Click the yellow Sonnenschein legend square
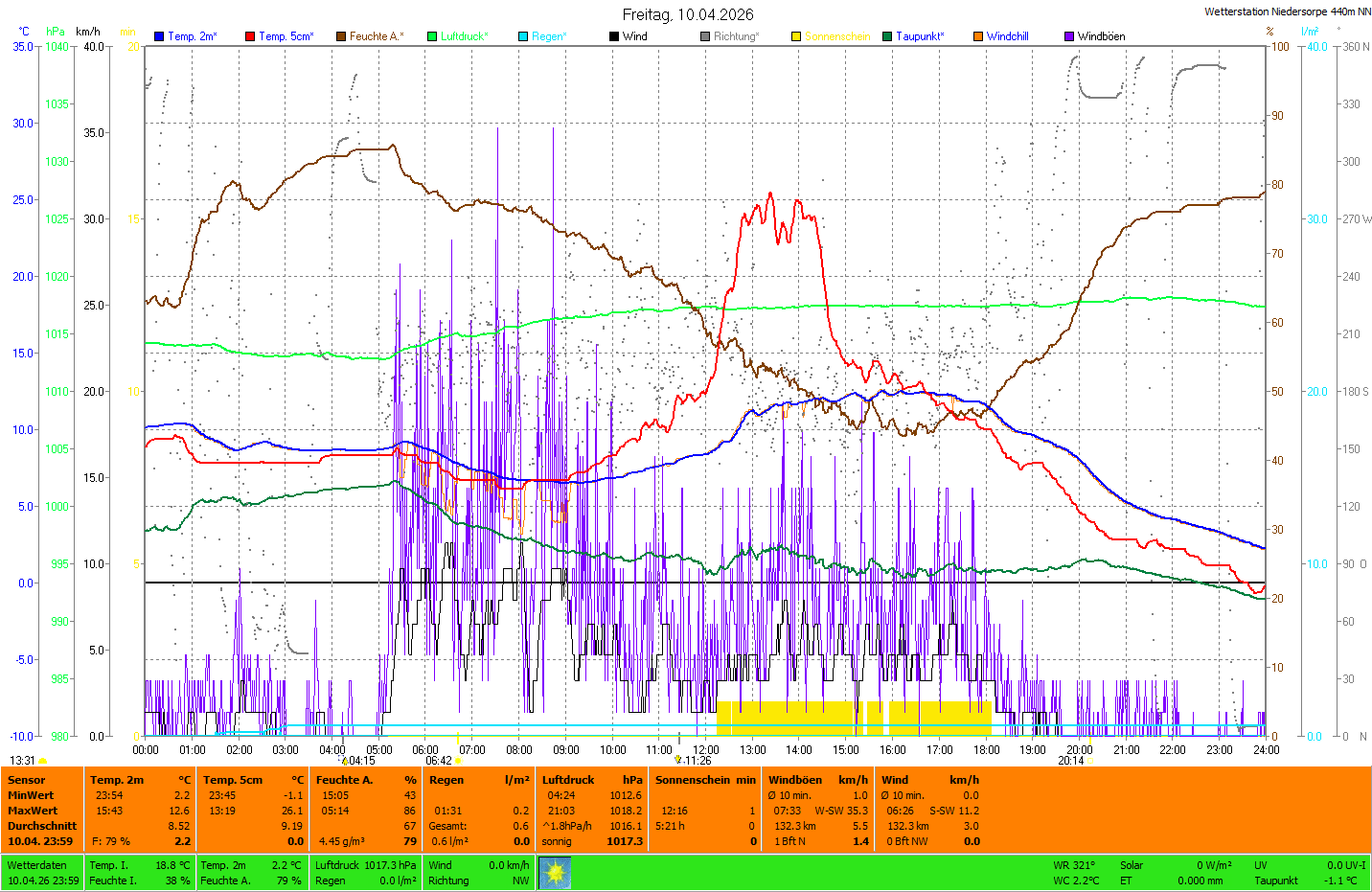The width and height of the screenshot is (1372, 892). pos(796,36)
